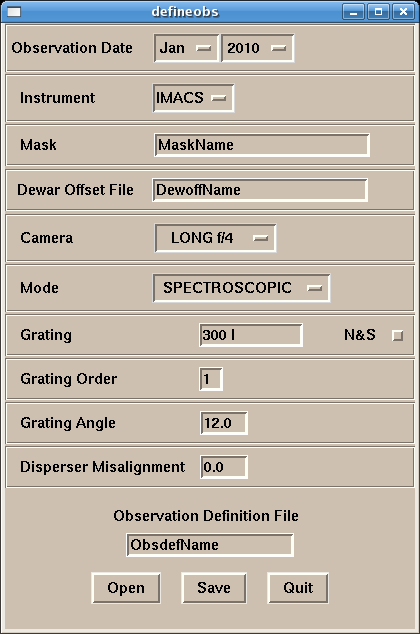
Task: Open the month dropdown showing Jan
Action: click(186, 48)
